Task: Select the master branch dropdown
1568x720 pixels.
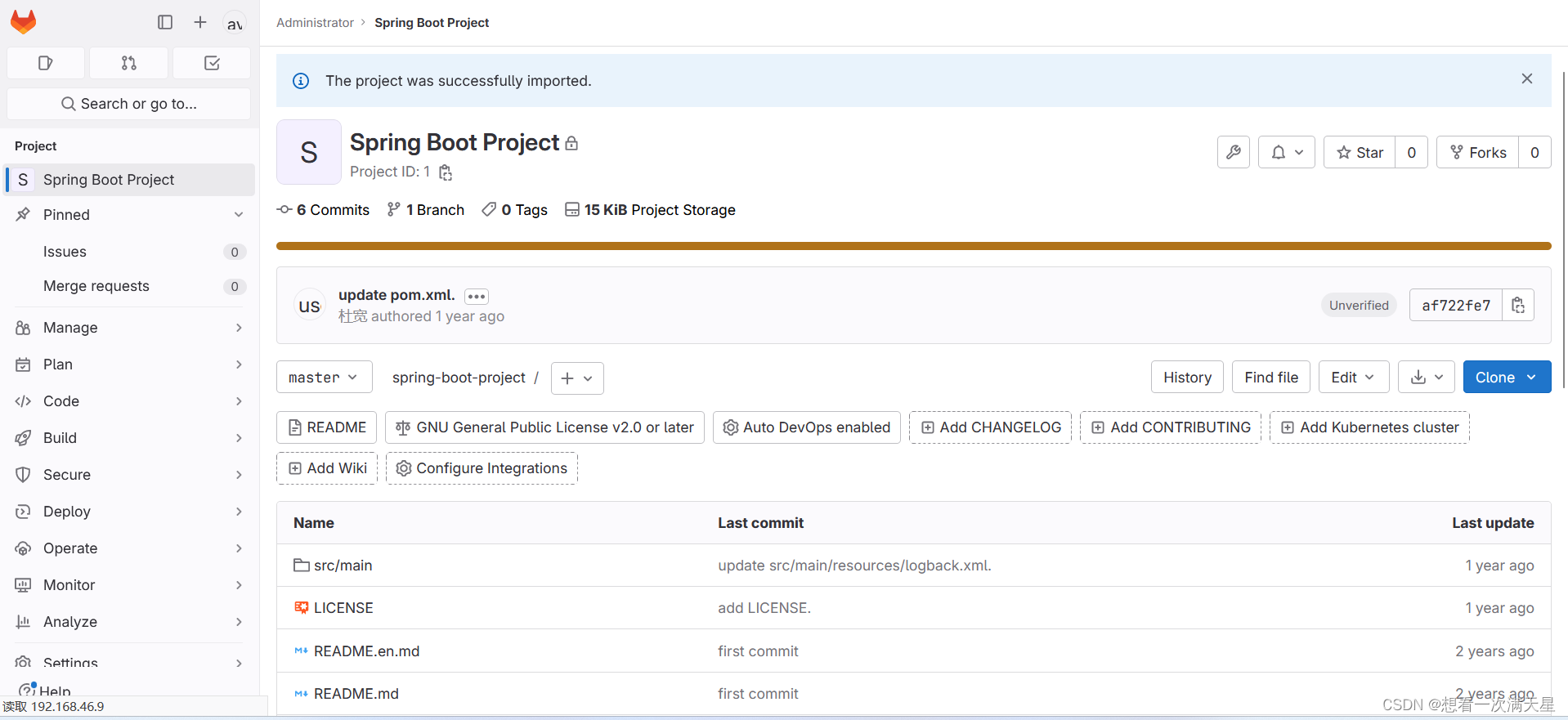Action: tap(325, 377)
